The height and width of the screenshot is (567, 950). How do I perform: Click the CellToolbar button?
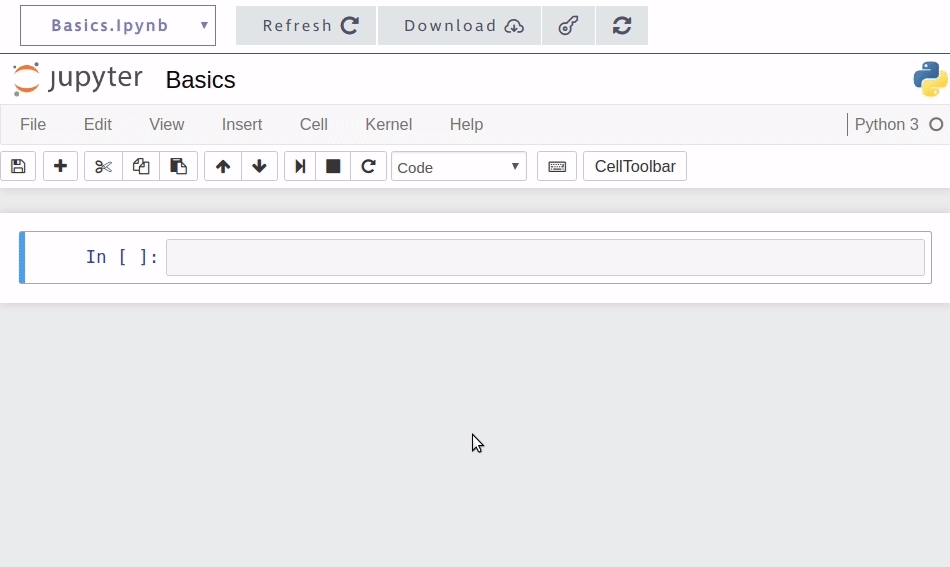click(x=635, y=166)
